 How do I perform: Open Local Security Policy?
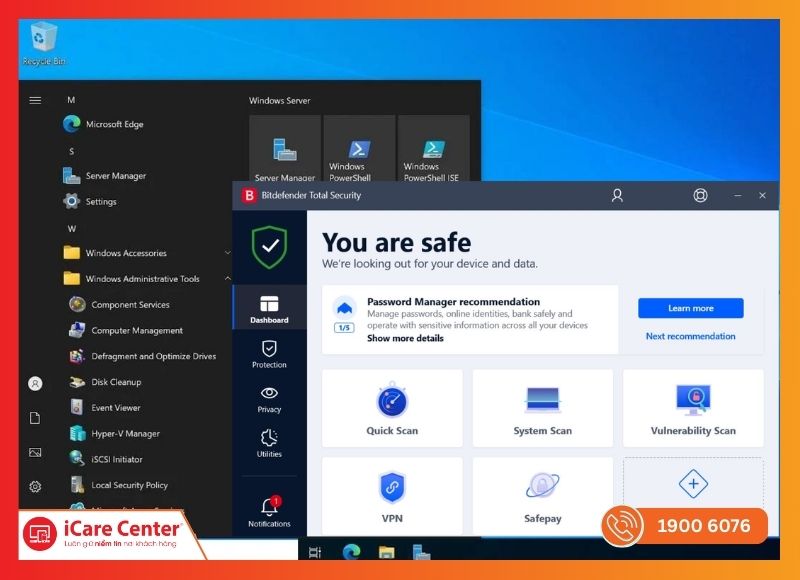pos(119,485)
